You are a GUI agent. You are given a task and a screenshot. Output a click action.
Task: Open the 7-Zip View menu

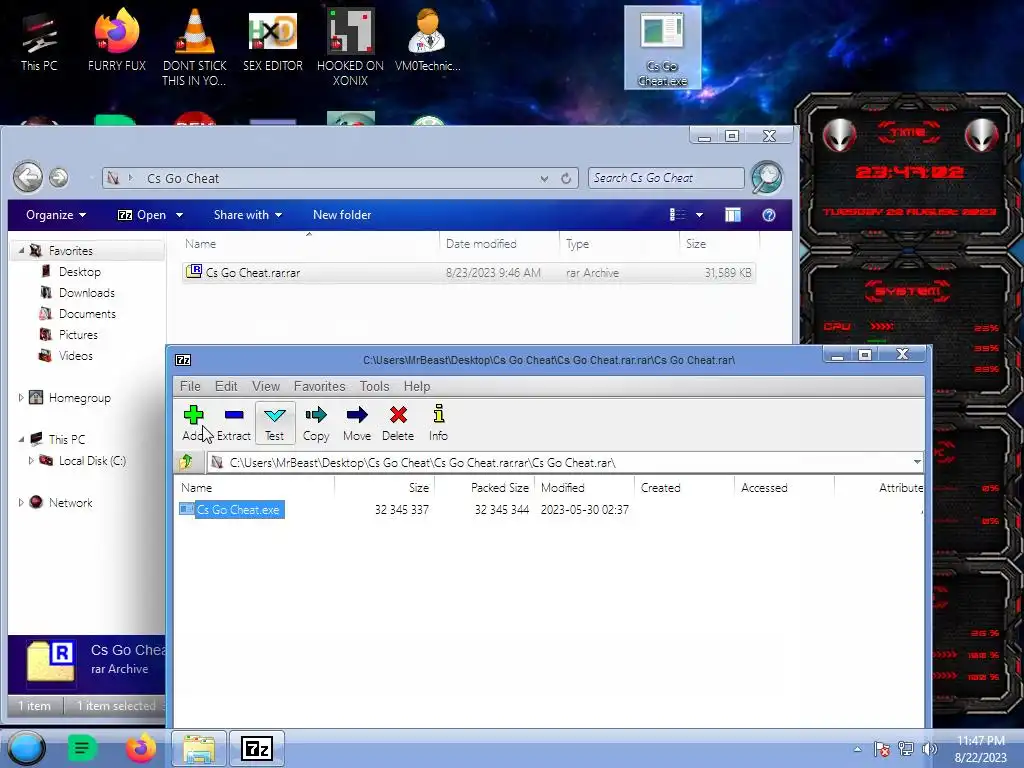(266, 386)
